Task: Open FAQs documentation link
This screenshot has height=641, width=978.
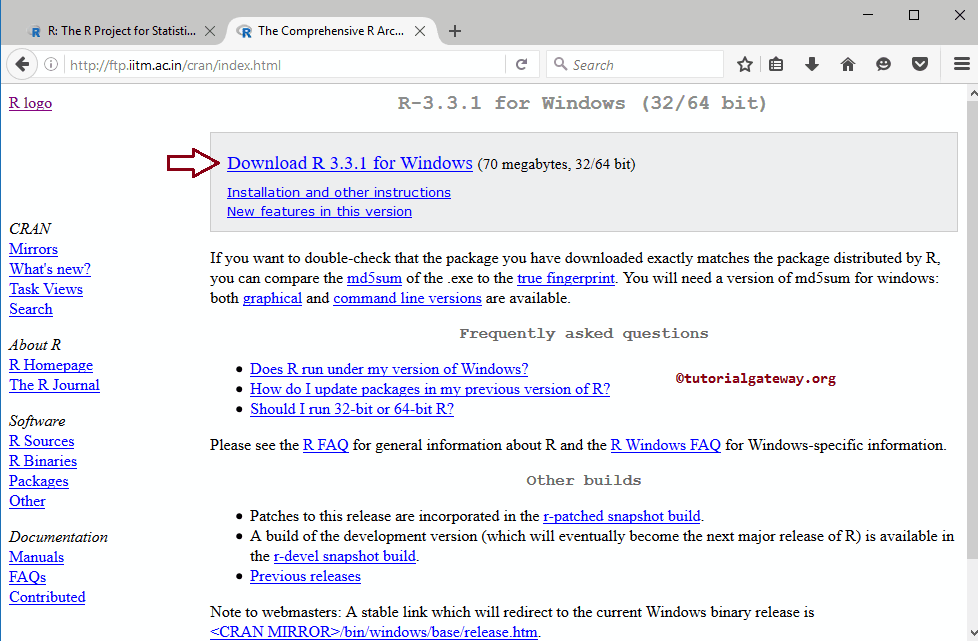Action: coord(27,577)
